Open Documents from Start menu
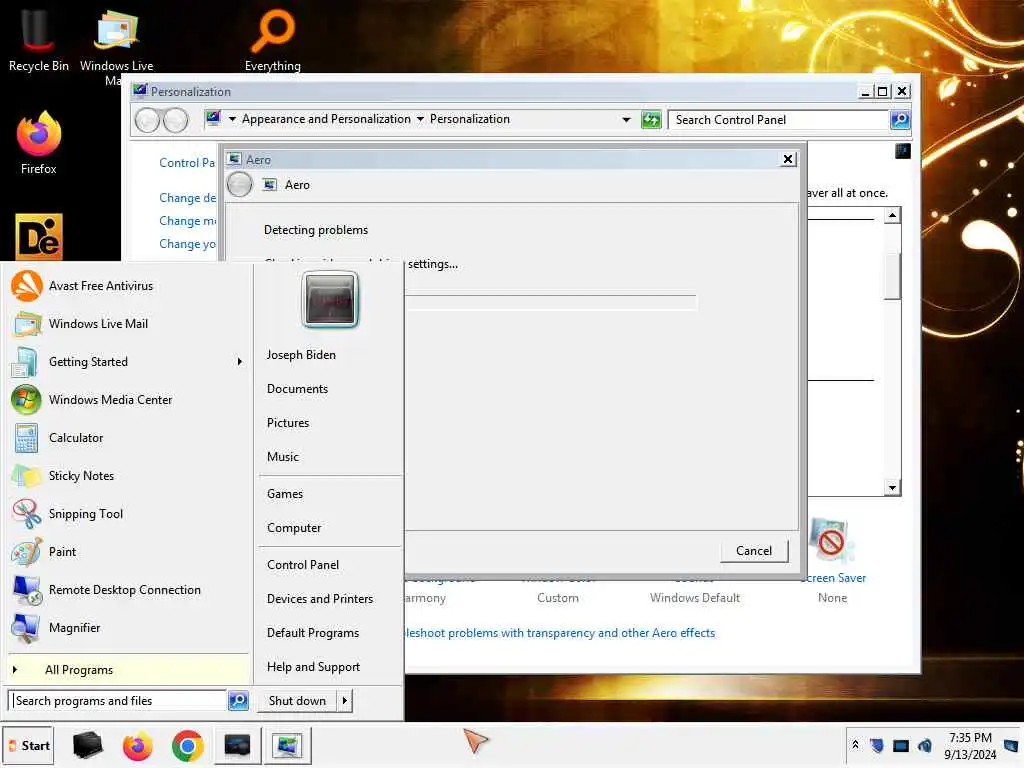Viewport: 1024px width, 768px height. pyautogui.click(x=297, y=389)
